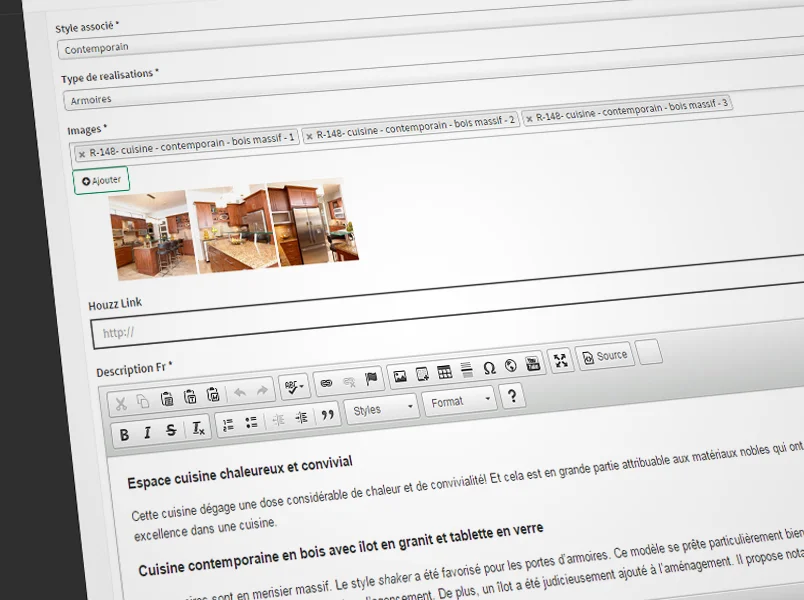Click the Ajouter button
Screen dimensions: 804x600
click(101, 181)
